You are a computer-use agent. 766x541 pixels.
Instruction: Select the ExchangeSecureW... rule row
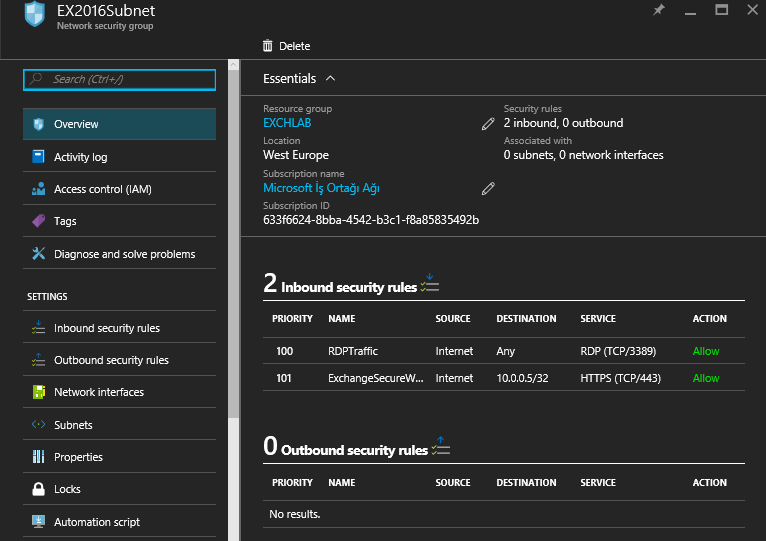click(x=504, y=378)
